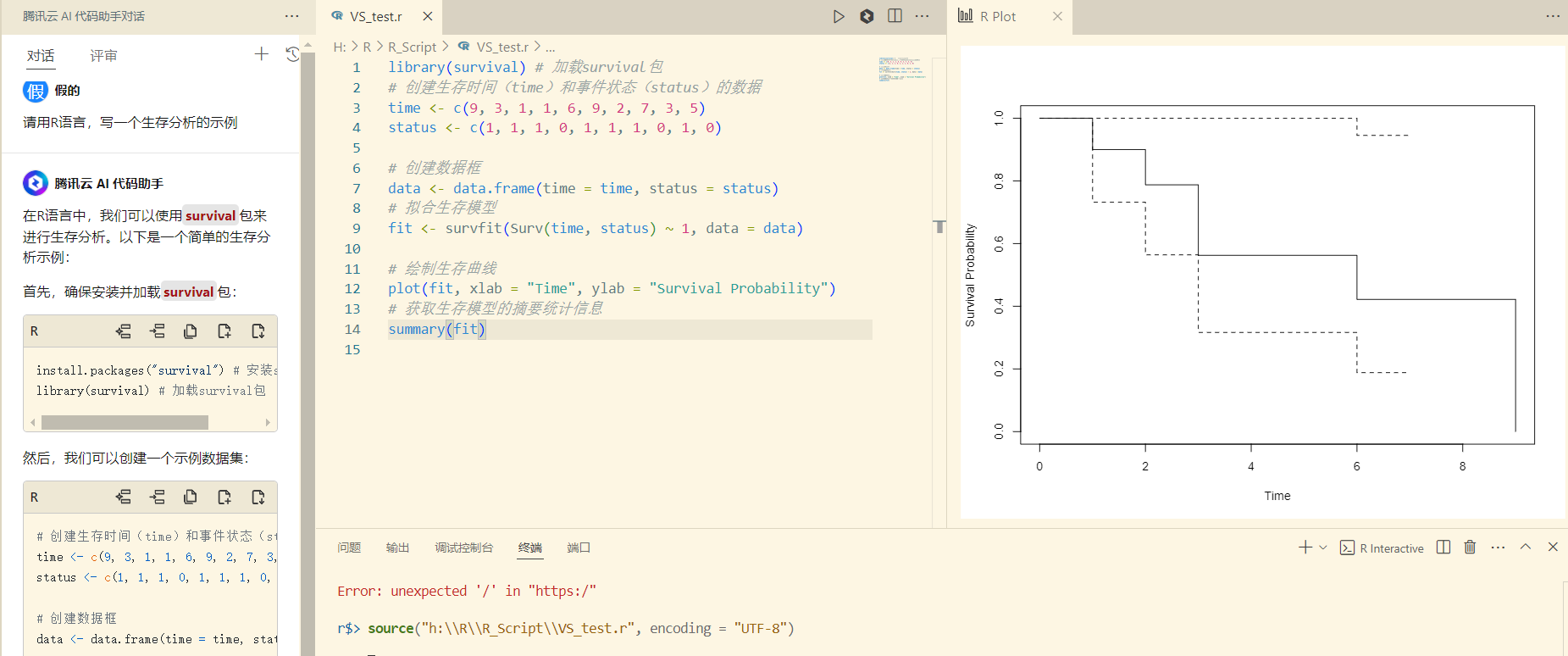Maximize the terminal panel with the up chevron
This screenshot has height=656, width=1568.
pyautogui.click(x=1526, y=548)
